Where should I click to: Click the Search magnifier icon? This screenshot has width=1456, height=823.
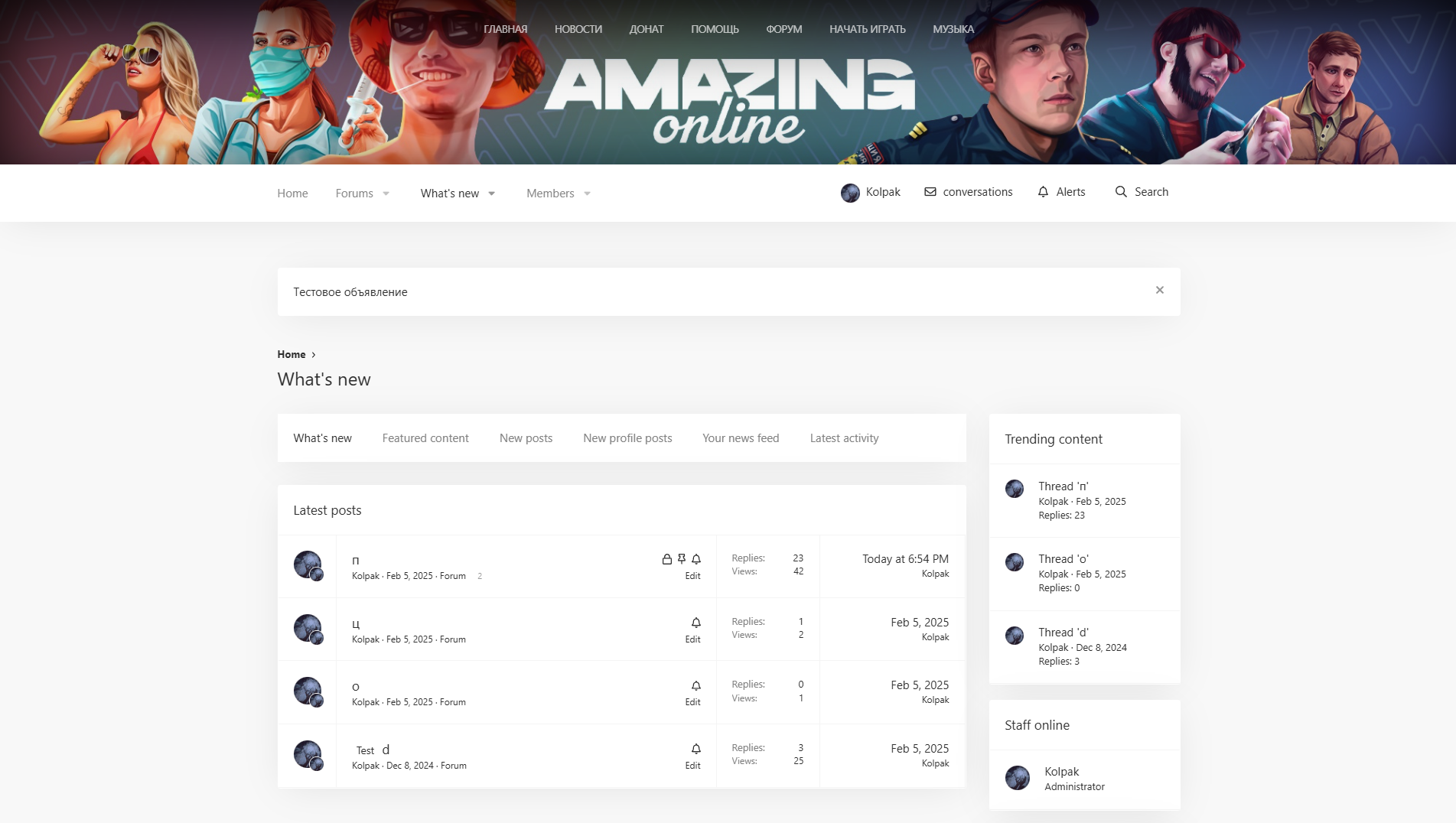pyautogui.click(x=1121, y=192)
